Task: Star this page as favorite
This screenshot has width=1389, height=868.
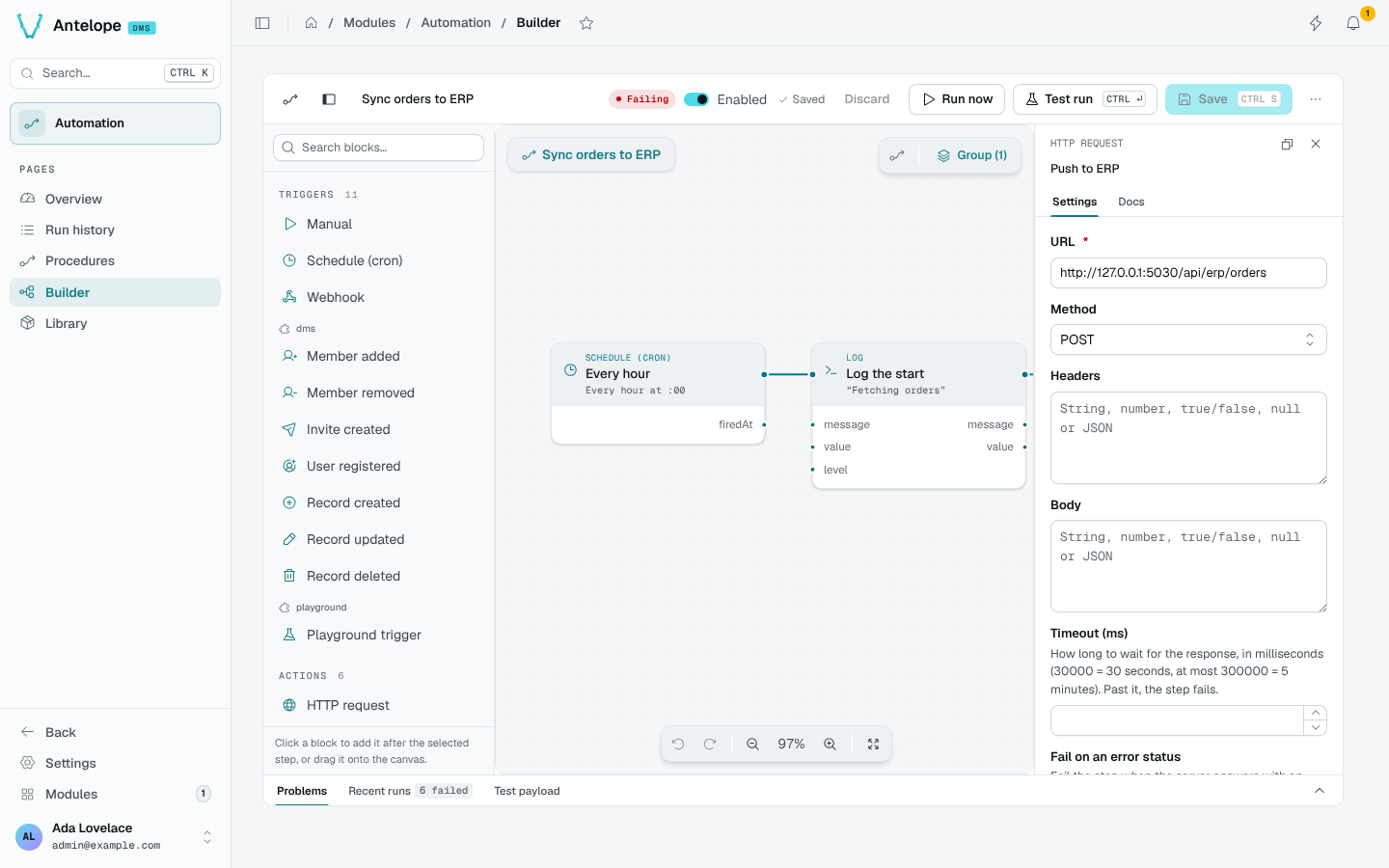Action: point(586,23)
